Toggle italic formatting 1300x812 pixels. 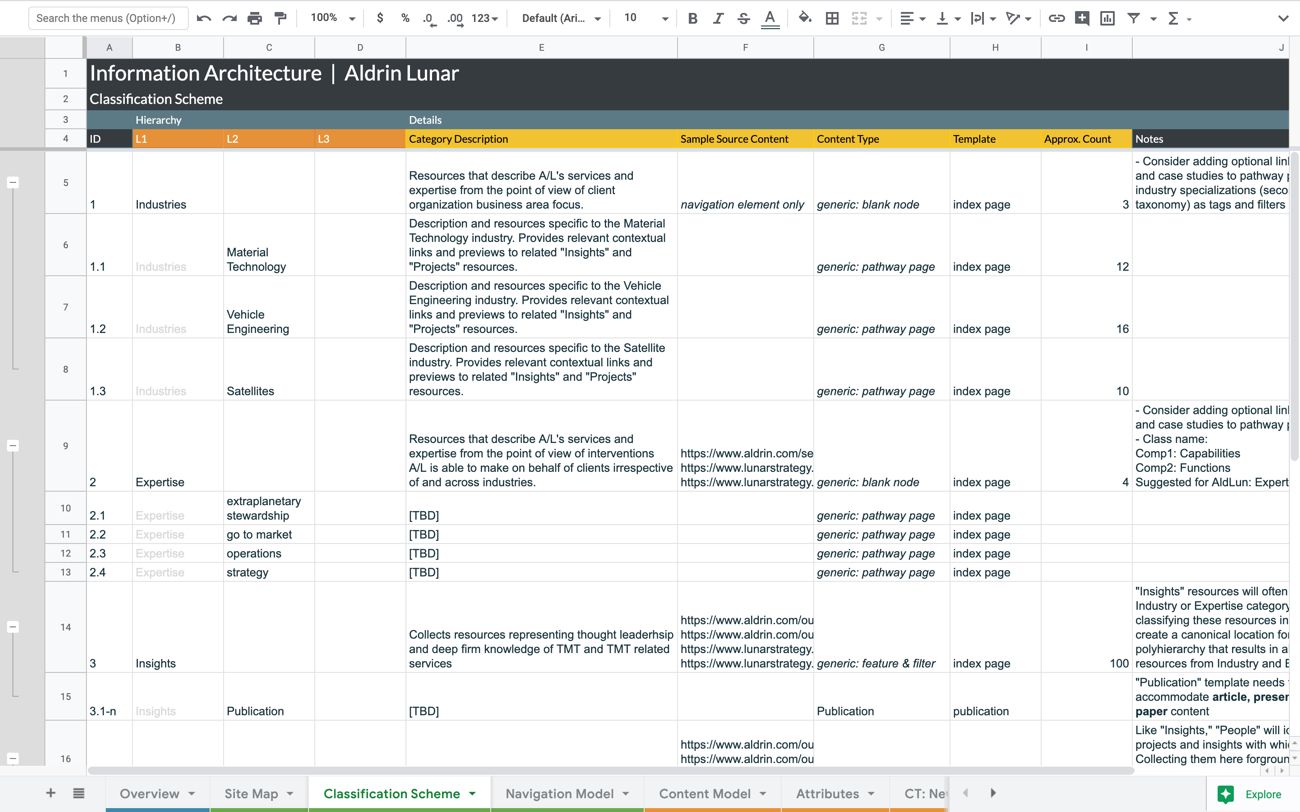tap(718, 18)
